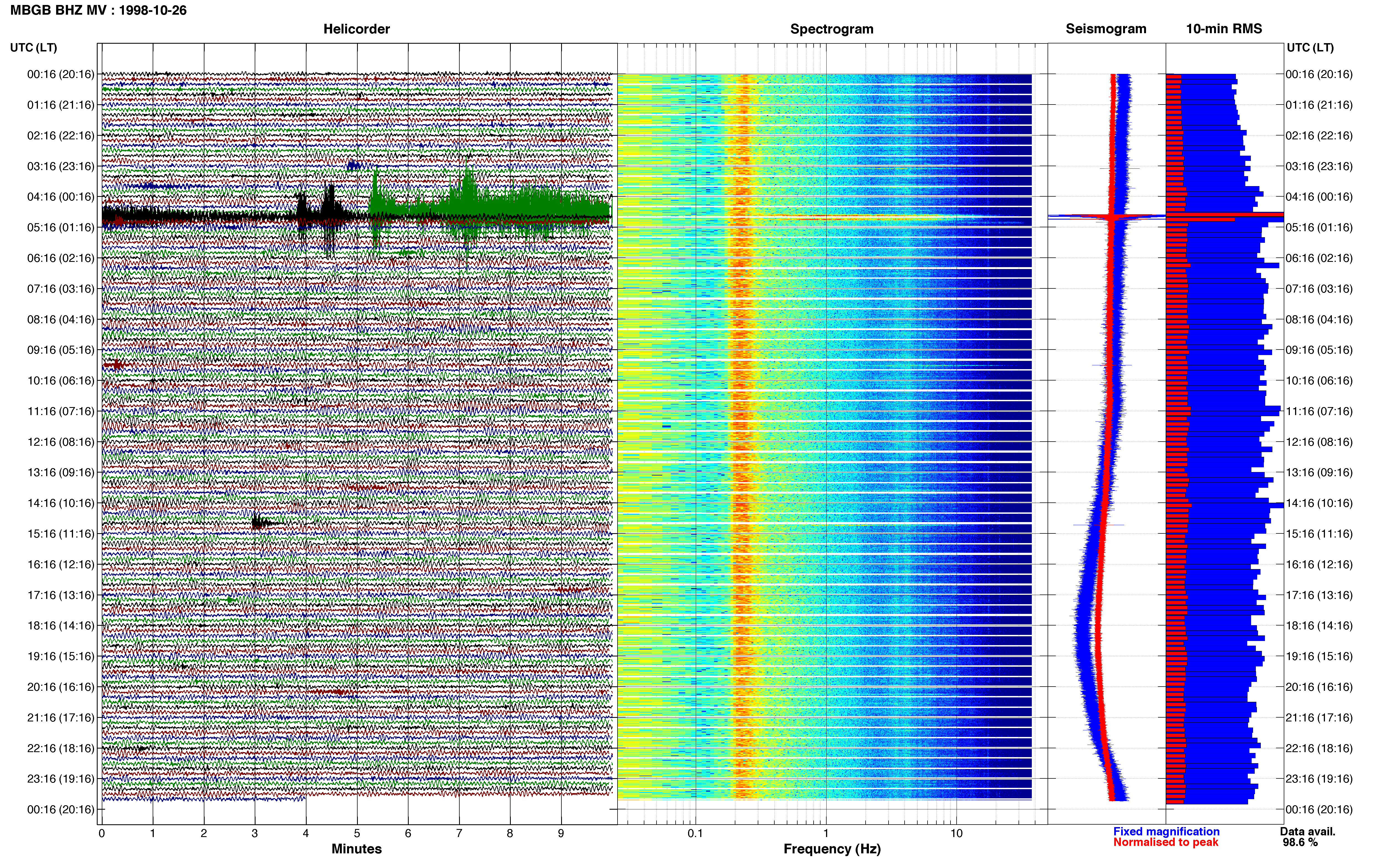Viewport: 1388px width, 868px height.
Task: Click the minute '5' tick label
Action: 357,833
